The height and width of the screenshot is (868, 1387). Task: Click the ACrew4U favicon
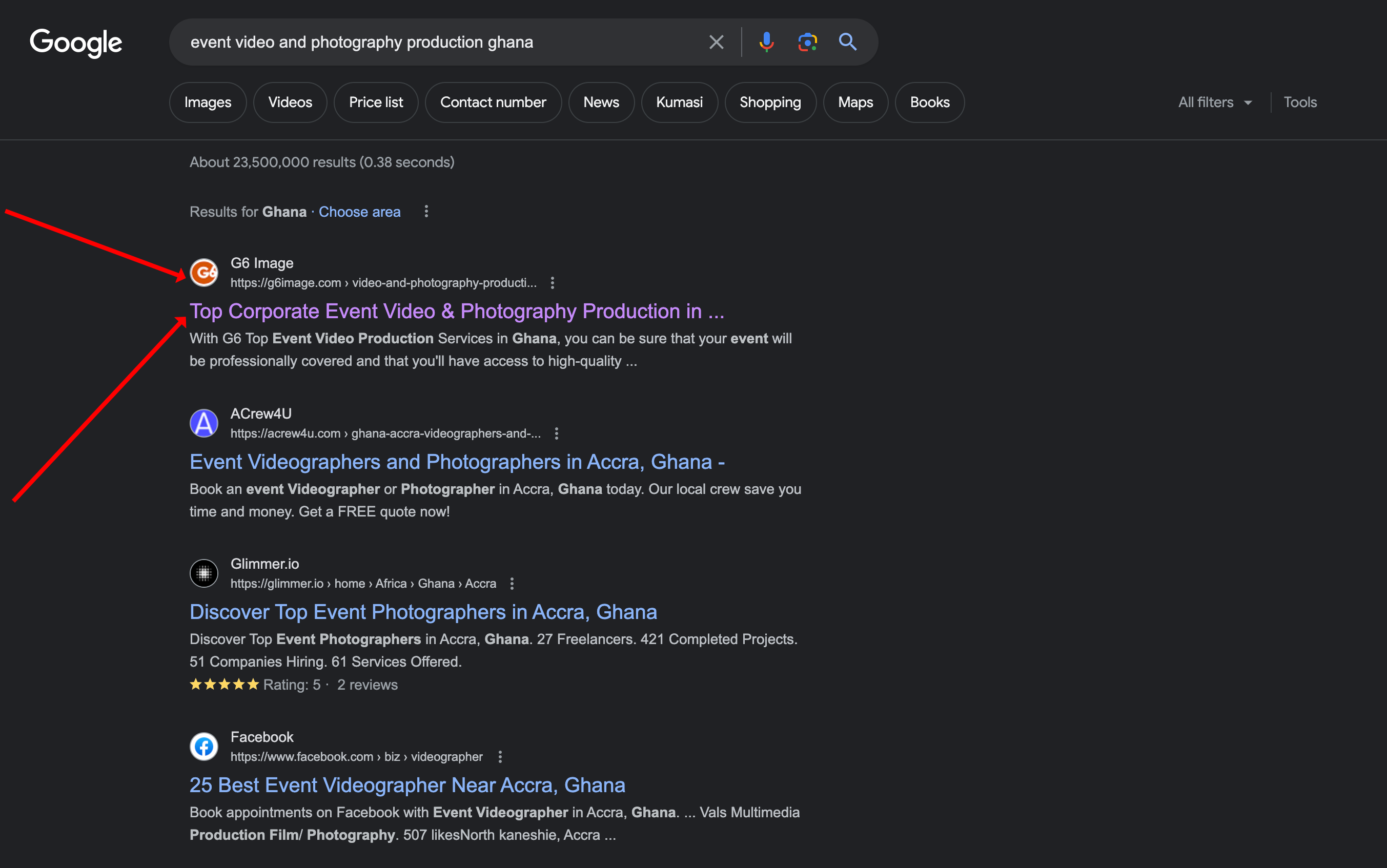pos(204,423)
